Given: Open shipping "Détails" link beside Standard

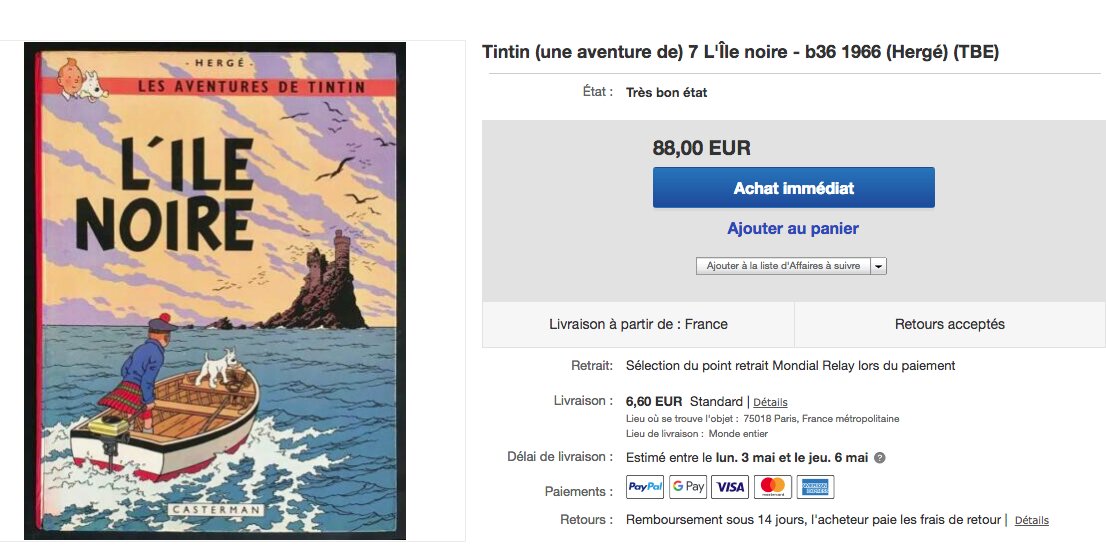Looking at the screenshot, I should pos(770,402).
